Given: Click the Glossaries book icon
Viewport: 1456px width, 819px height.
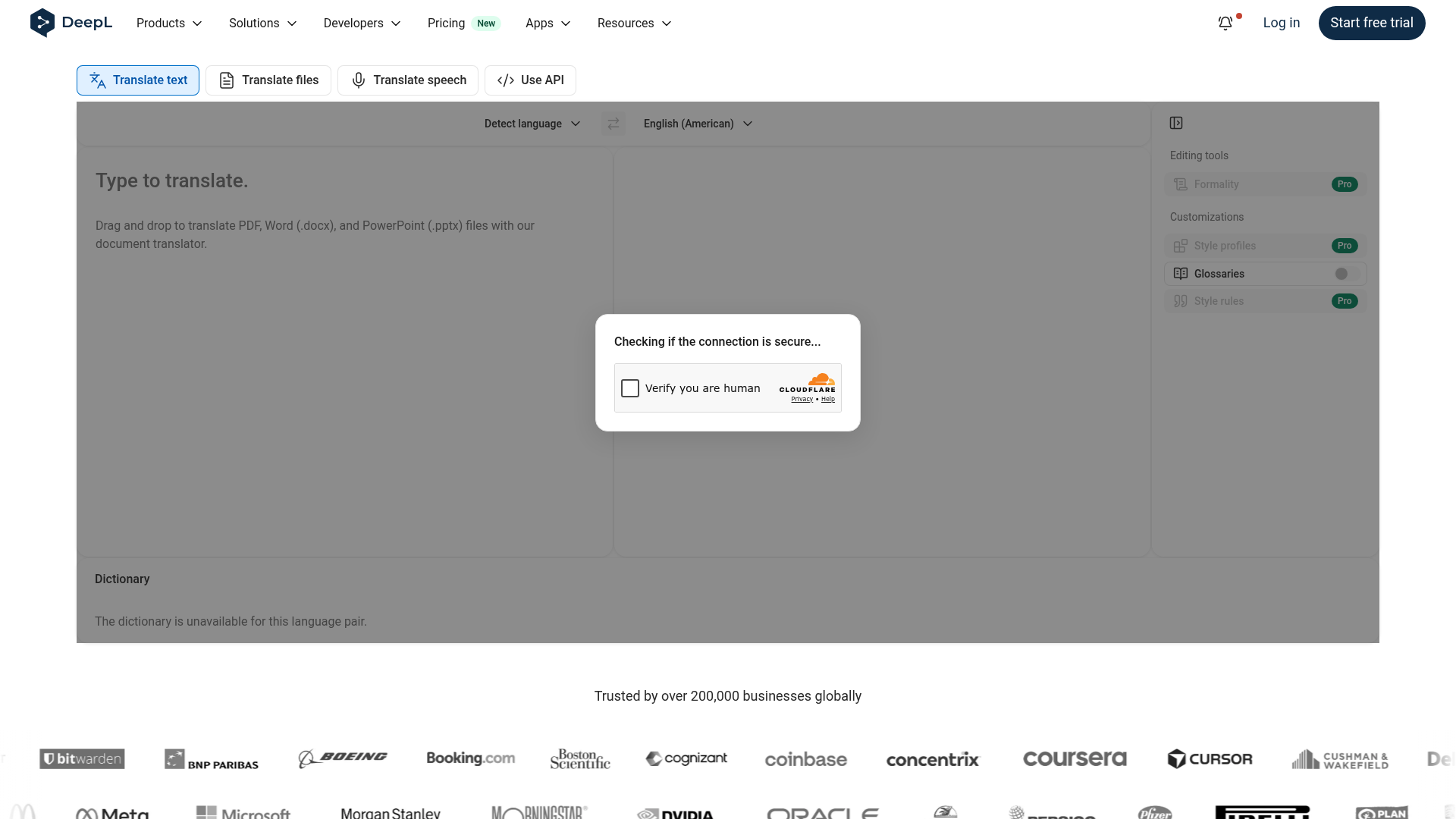Looking at the screenshot, I should tap(1181, 274).
